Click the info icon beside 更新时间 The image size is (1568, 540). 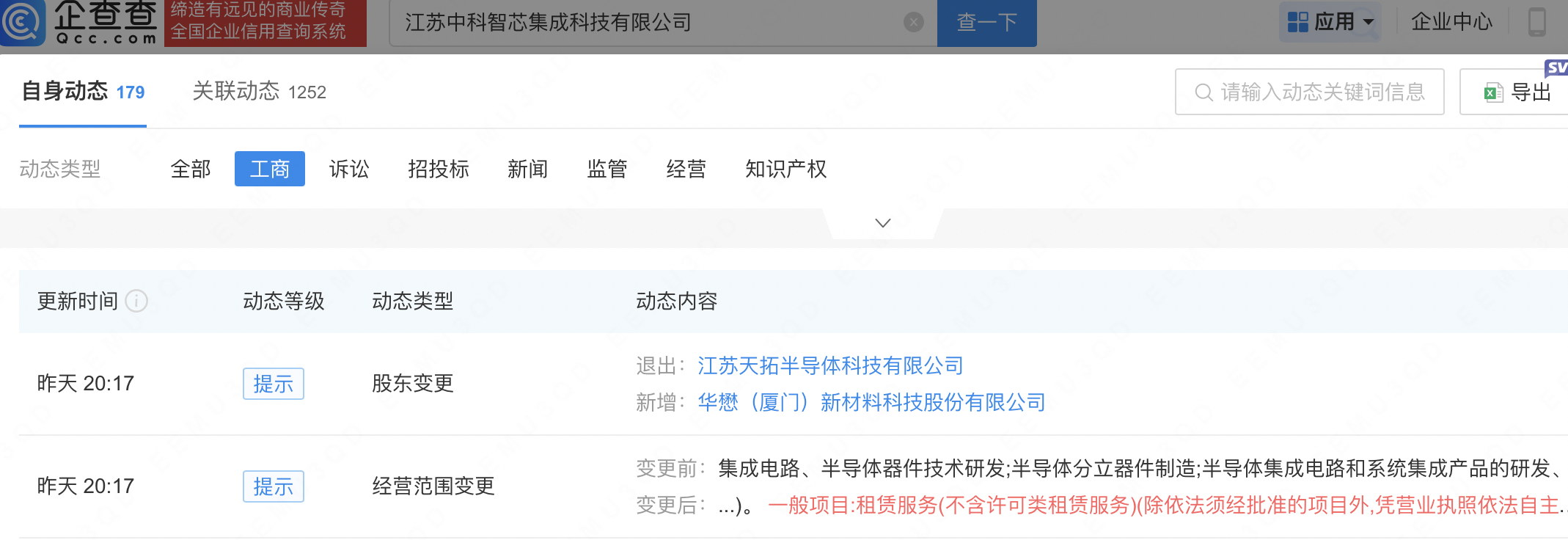pyautogui.click(x=136, y=301)
